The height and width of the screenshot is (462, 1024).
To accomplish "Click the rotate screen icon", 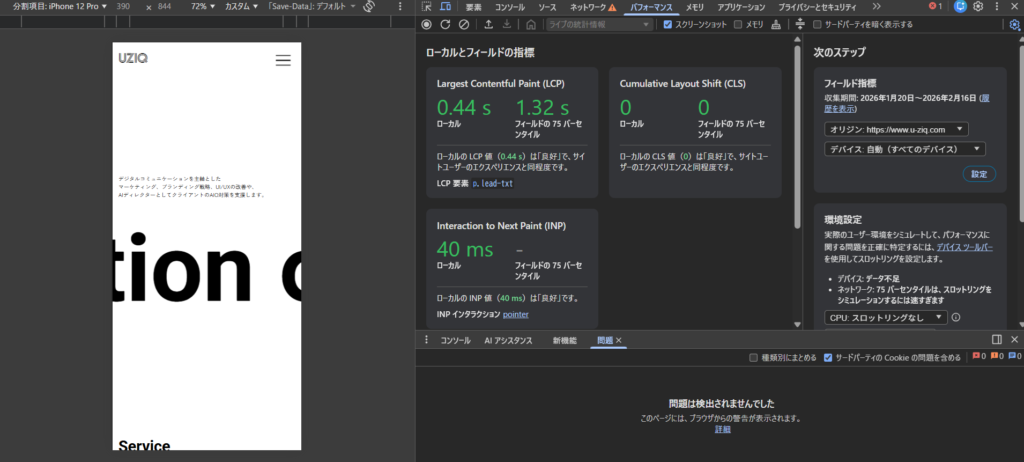I will click(x=369, y=7).
